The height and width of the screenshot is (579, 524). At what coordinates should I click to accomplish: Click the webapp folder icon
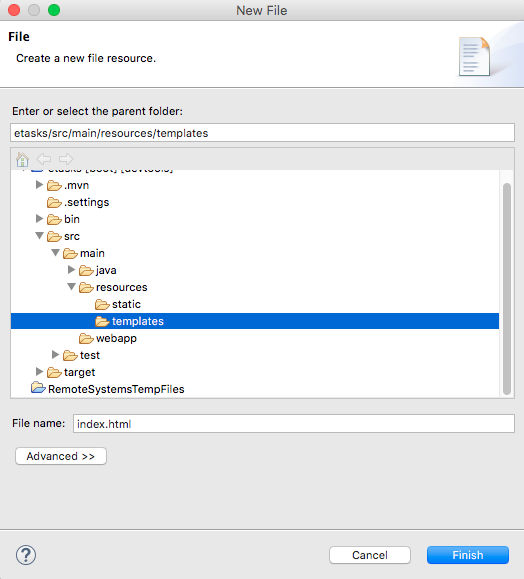point(86,338)
